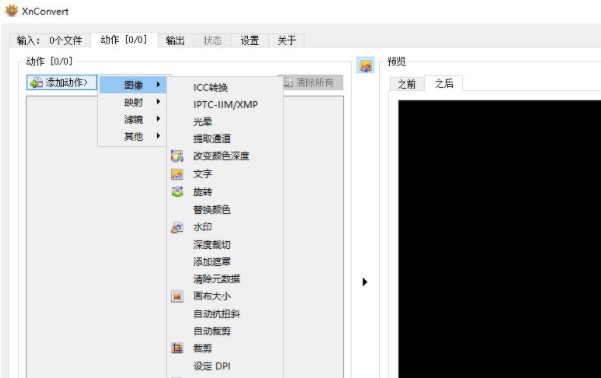Open the 设置 tab
This screenshot has width=601, height=378.
point(250,40)
